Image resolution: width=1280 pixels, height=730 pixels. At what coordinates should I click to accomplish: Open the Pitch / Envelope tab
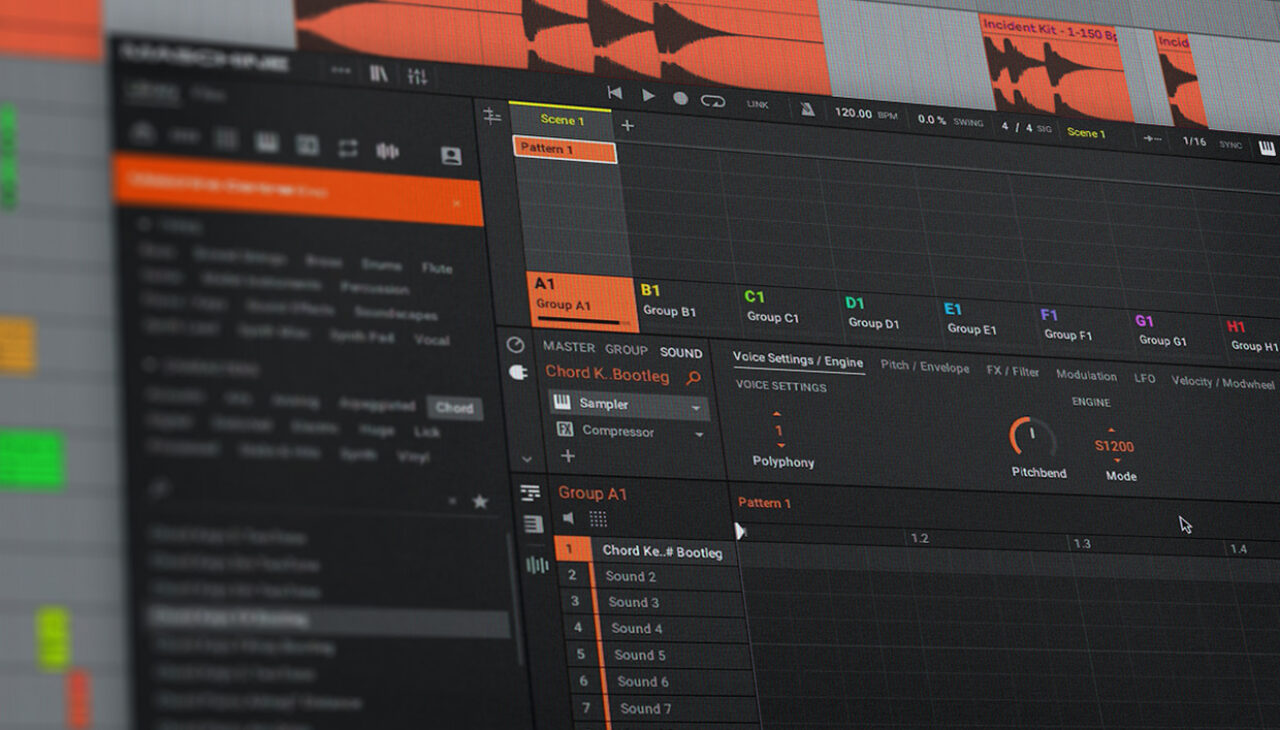pos(924,367)
